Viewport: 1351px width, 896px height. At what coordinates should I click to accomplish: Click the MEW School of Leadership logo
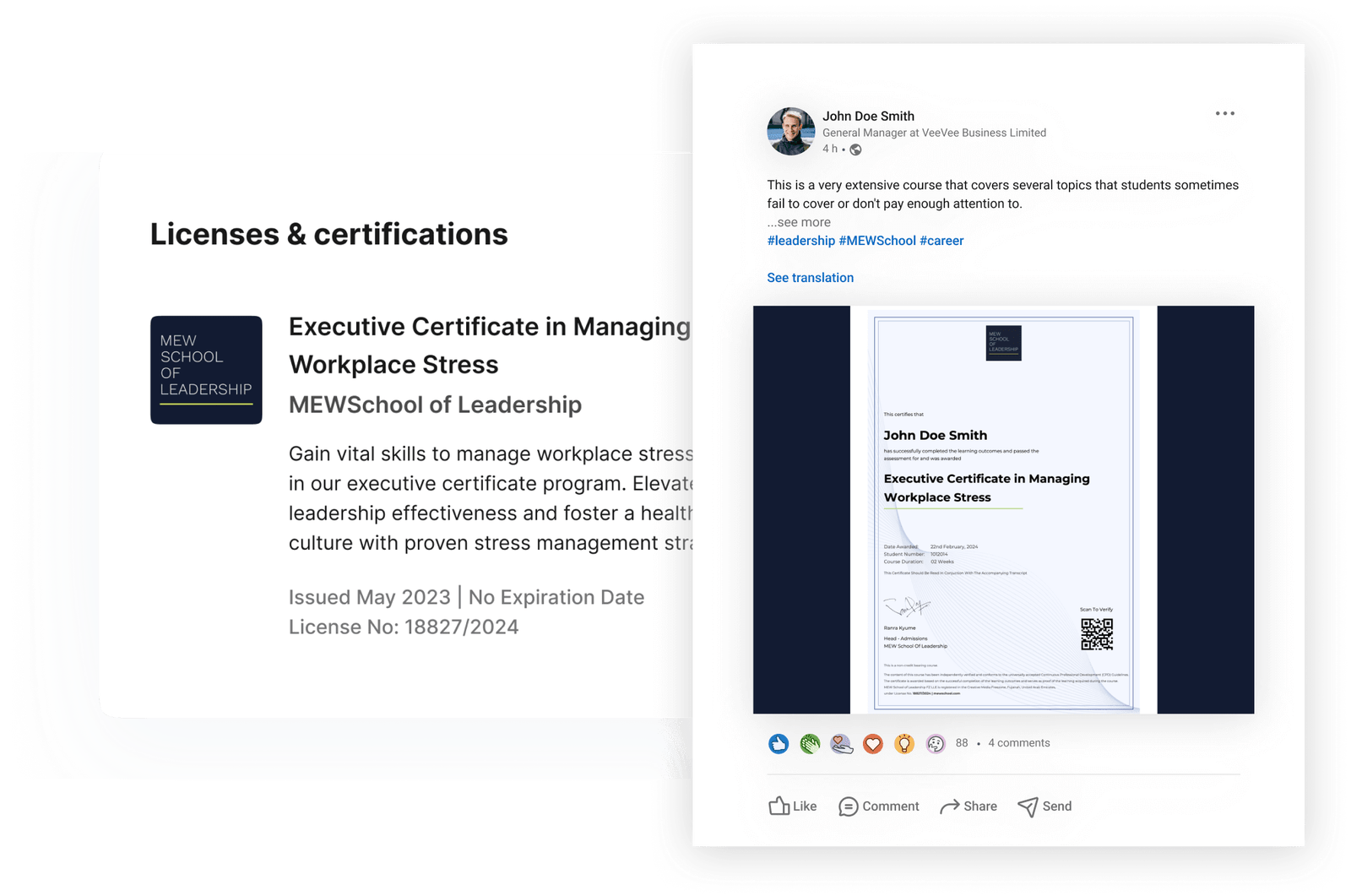(x=206, y=370)
